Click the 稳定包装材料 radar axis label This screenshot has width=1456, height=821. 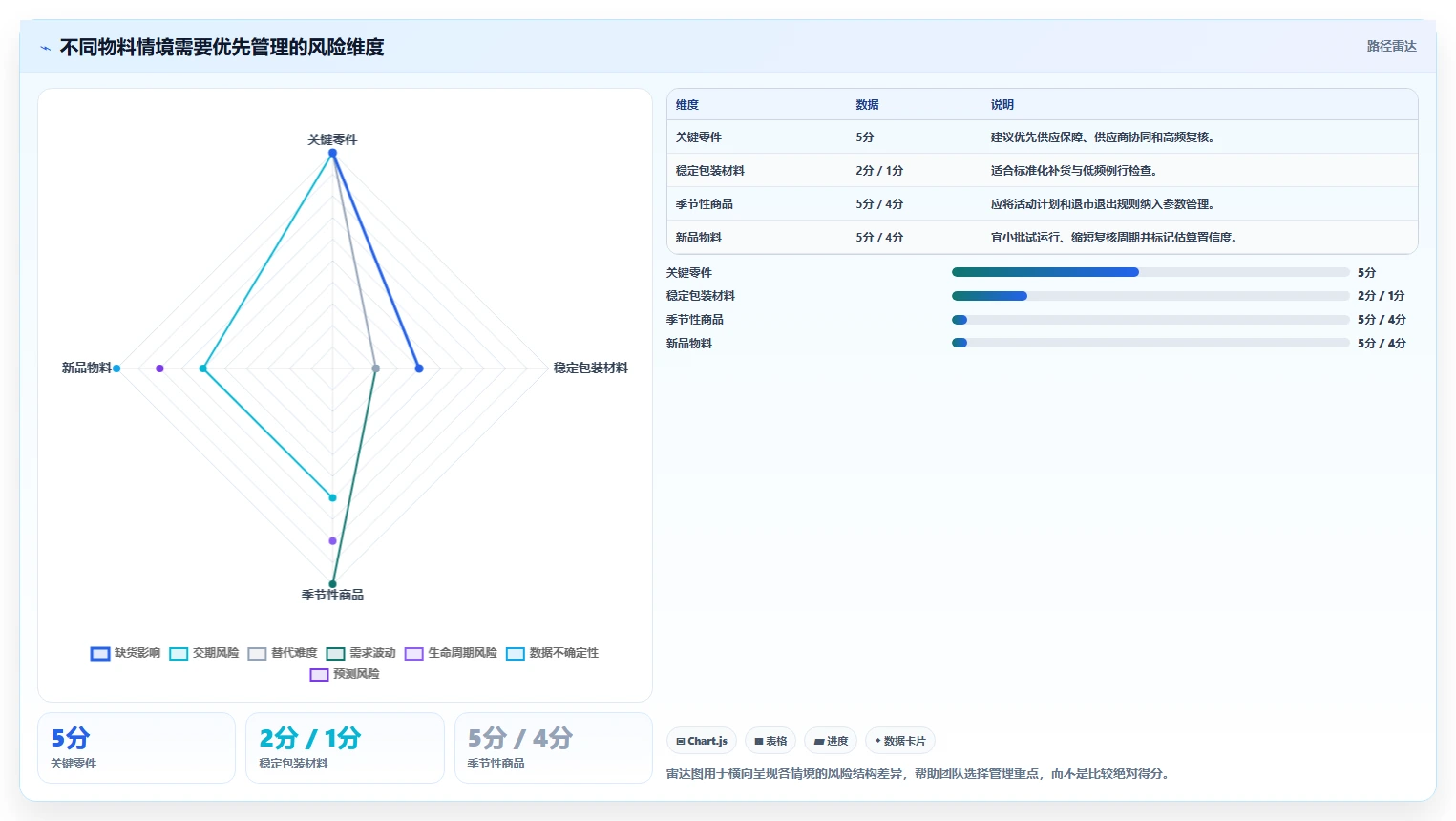pos(591,368)
